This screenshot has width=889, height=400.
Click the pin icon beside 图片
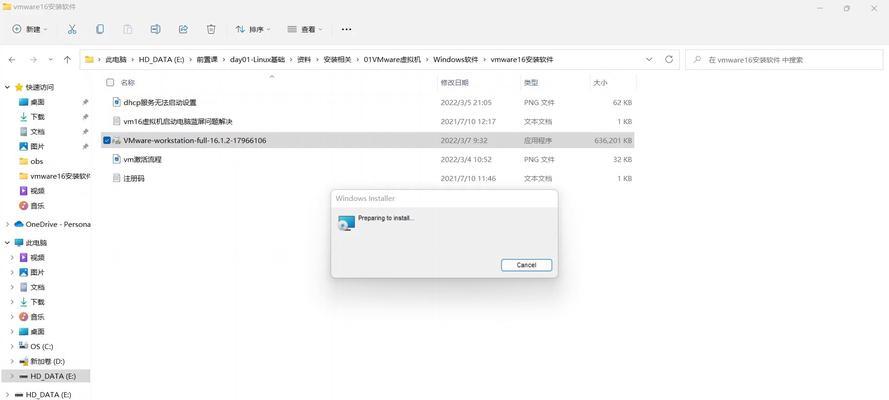coord(85,146)
